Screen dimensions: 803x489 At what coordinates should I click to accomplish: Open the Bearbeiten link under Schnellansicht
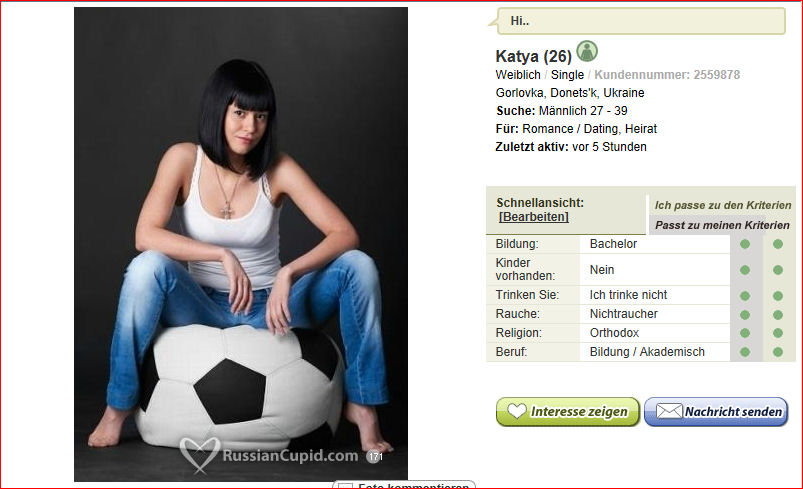[x=534, y=217]
